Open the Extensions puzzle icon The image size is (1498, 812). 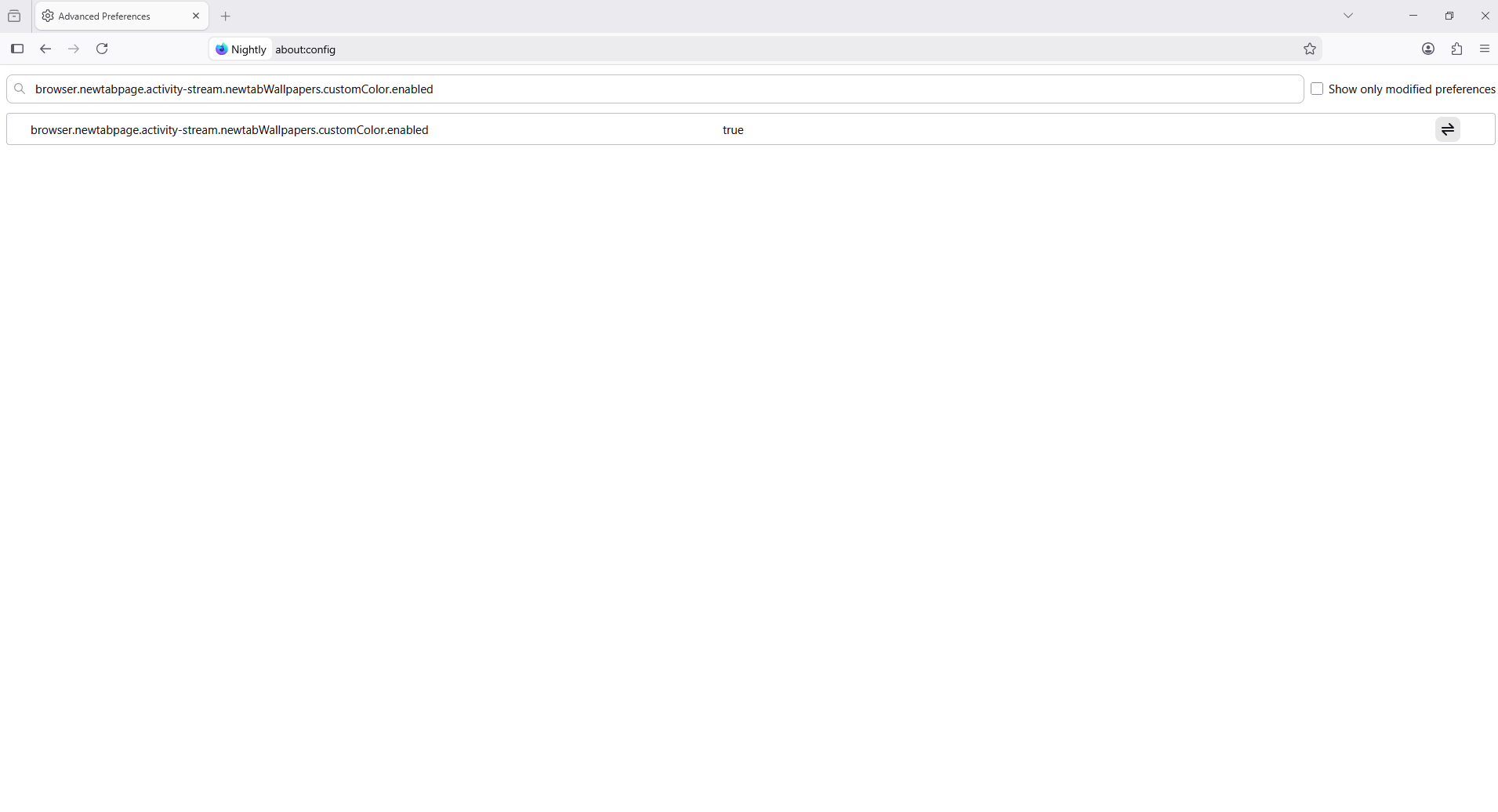click(x=1456, y=49)
